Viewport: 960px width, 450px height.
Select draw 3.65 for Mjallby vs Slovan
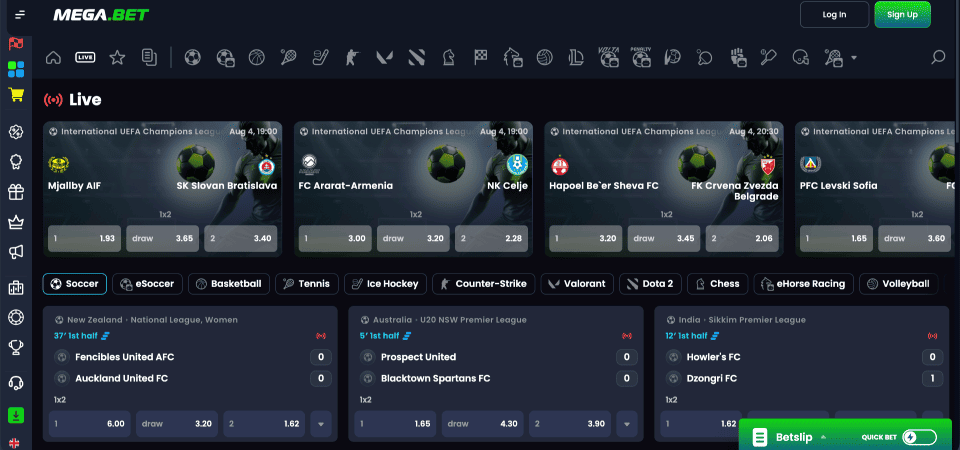[x=163, y=239]
